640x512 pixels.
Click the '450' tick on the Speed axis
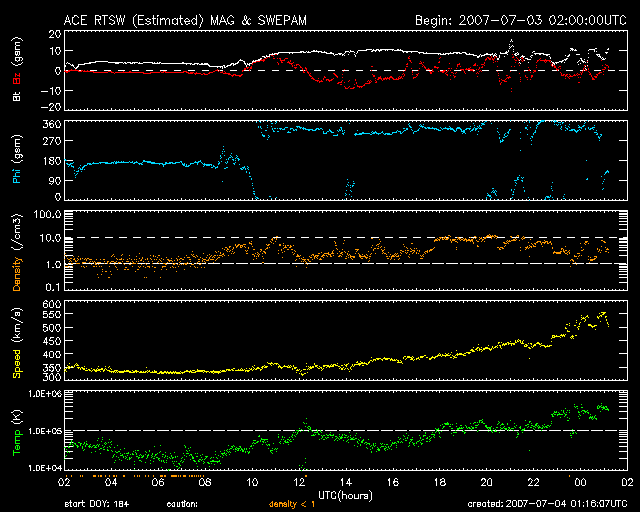click(x=52, y=341)
